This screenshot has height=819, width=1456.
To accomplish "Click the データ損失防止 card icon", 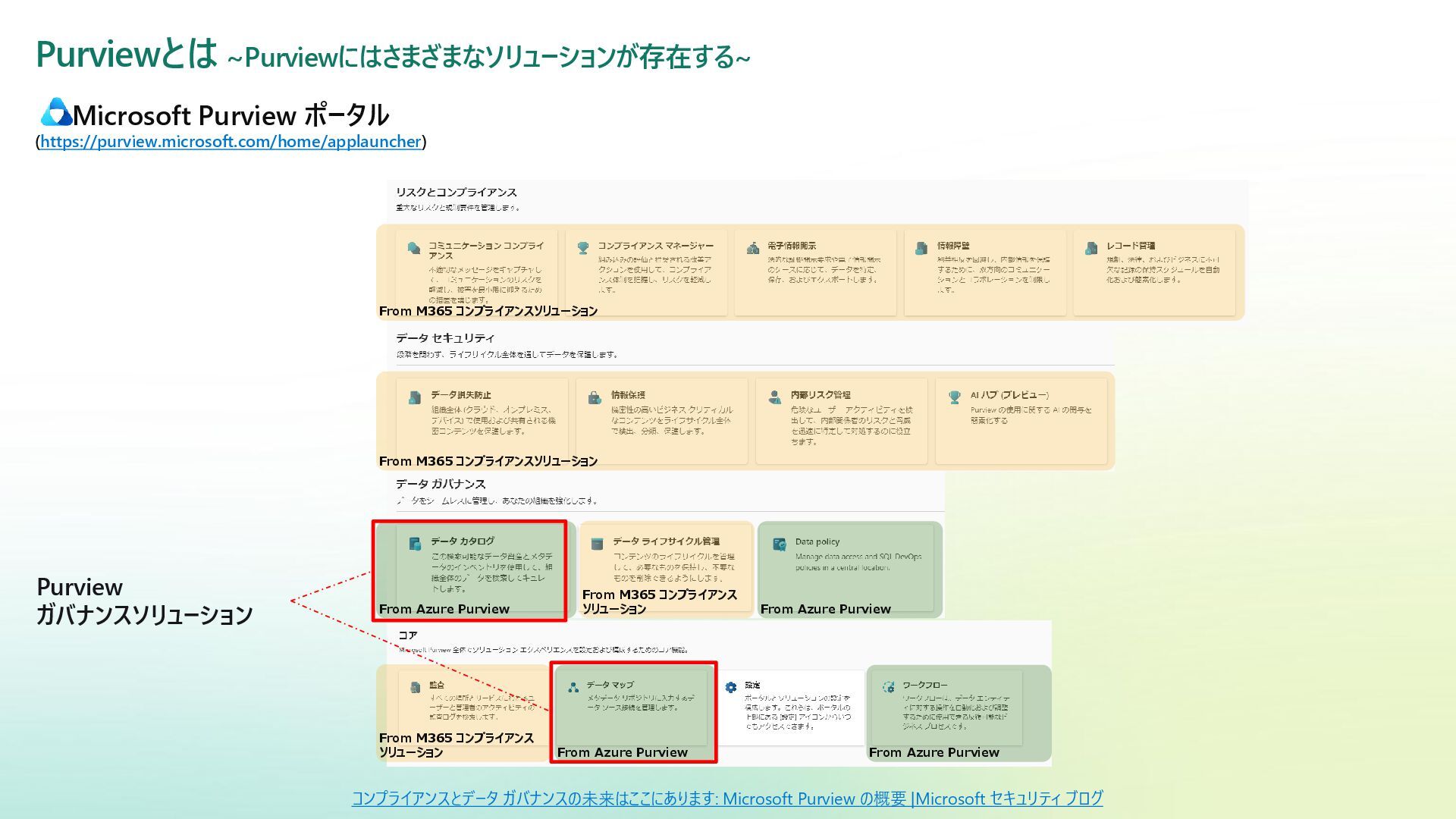I will pyautogui.click(x=415, y=397).
